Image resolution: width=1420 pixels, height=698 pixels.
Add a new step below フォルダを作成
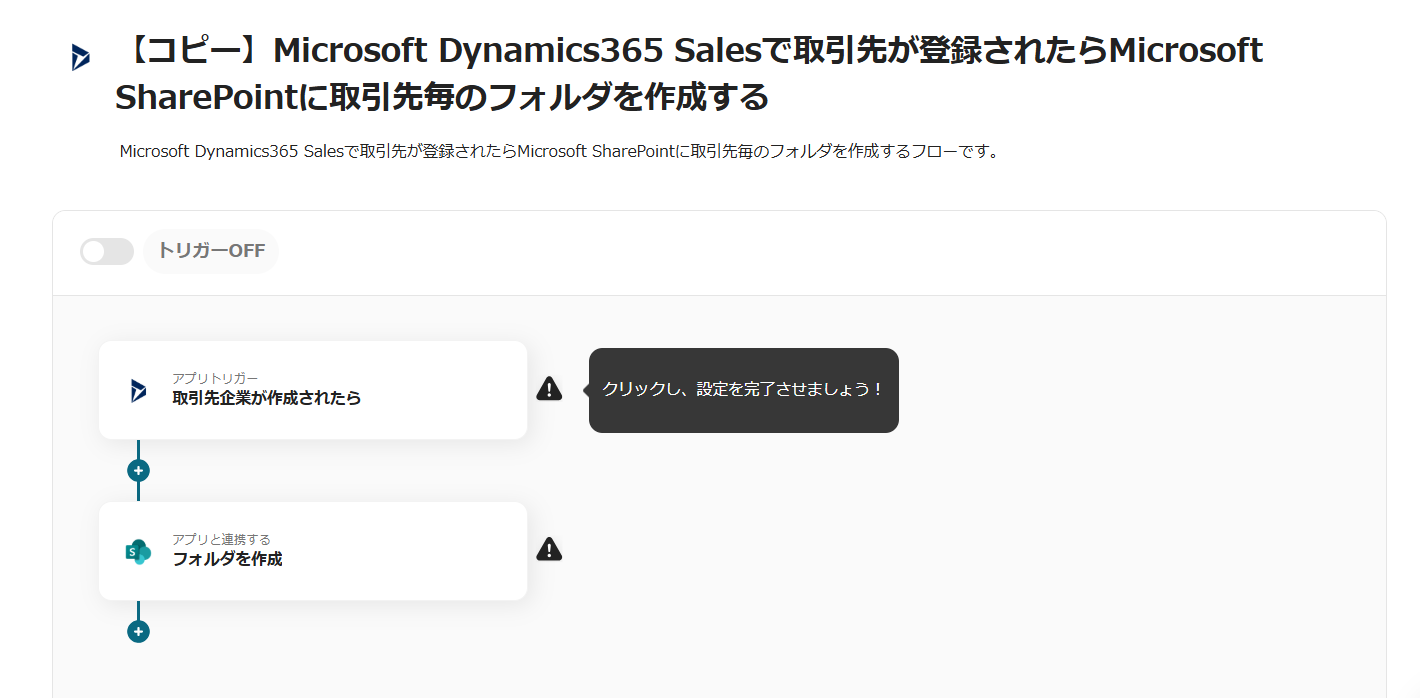pyautogui.click(x=138, y=631)
